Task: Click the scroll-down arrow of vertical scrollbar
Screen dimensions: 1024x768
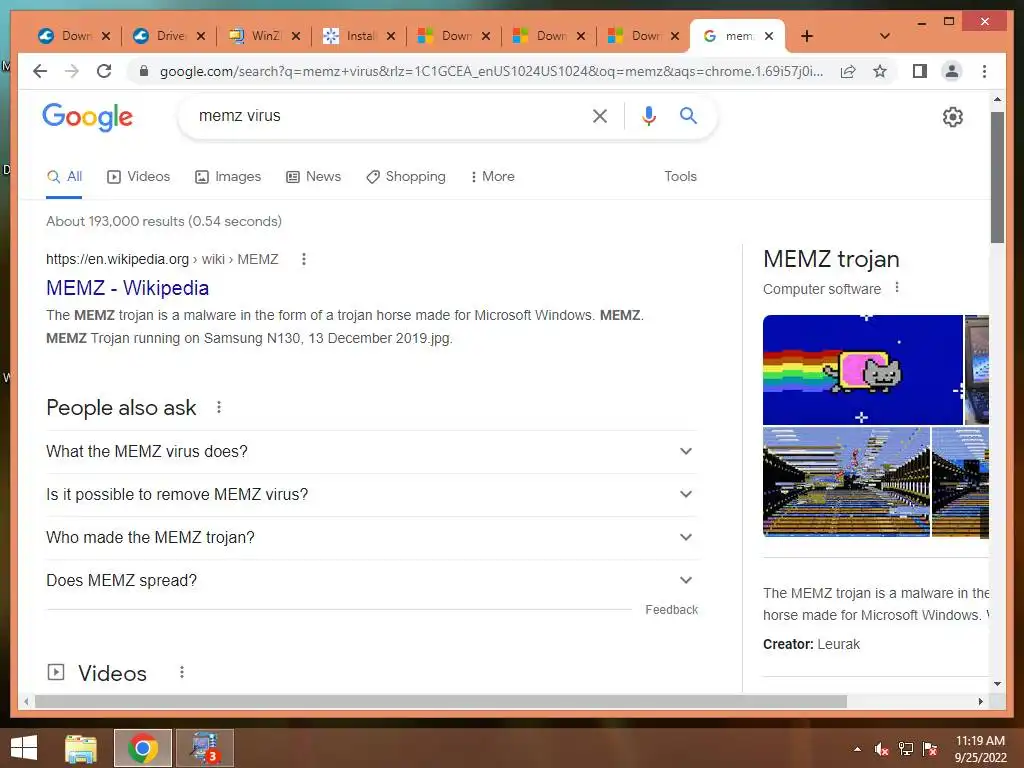Action: pos(997,684)
